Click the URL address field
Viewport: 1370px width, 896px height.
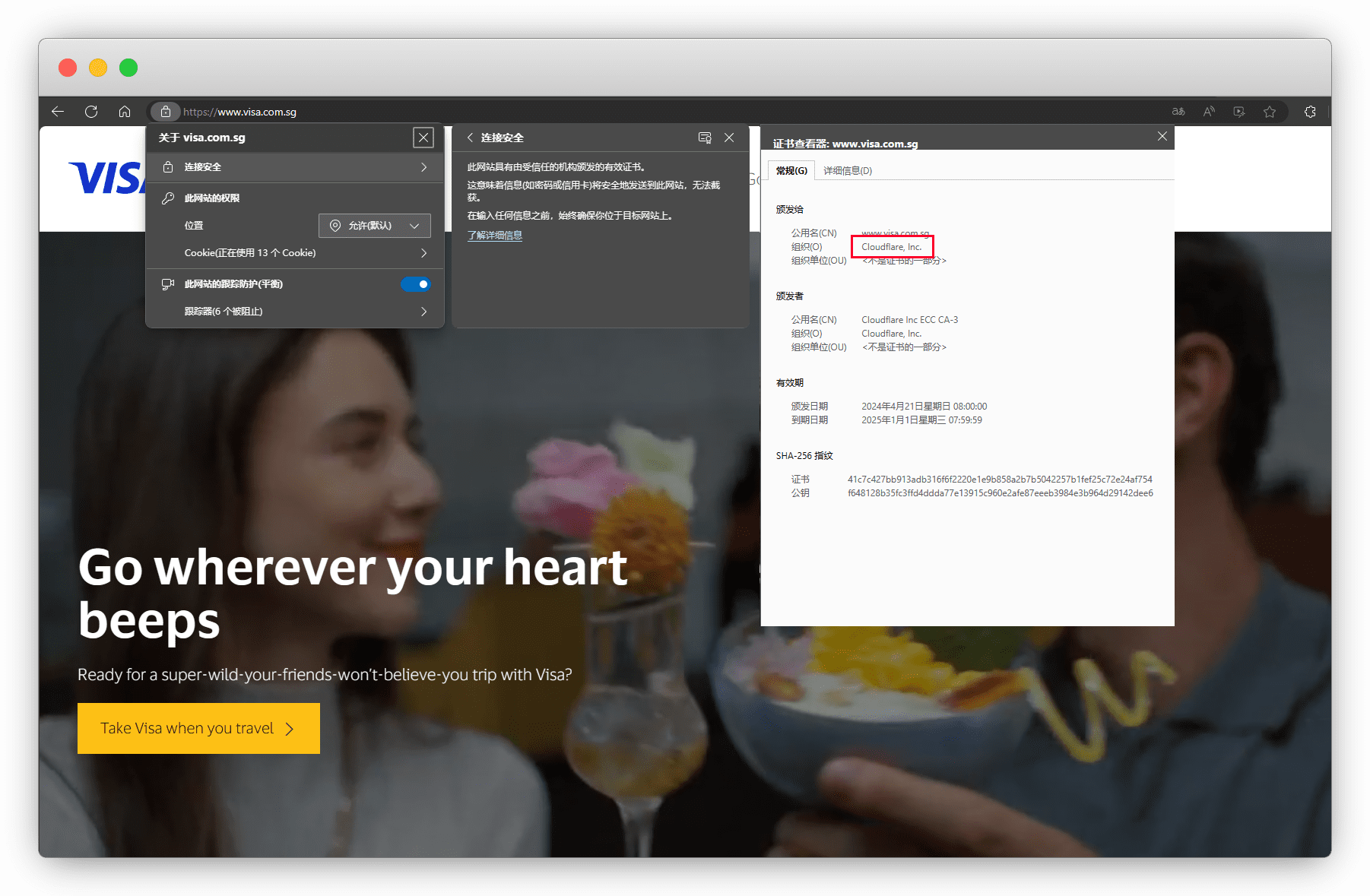[608, 112]
